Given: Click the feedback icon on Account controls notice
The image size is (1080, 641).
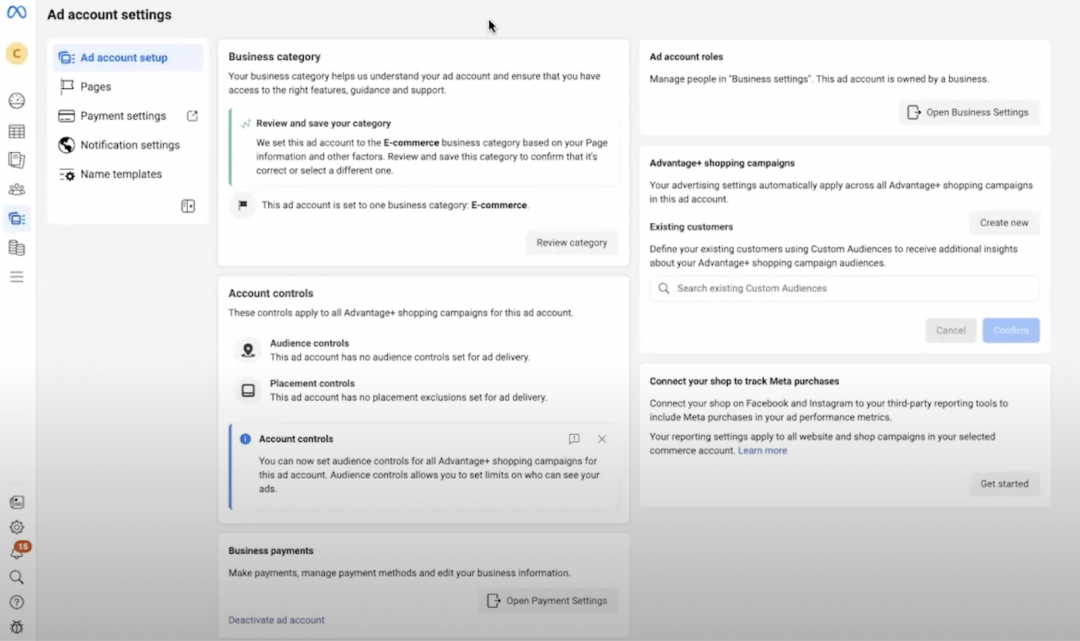Looking at the screenshot, I should pos(574,439).
